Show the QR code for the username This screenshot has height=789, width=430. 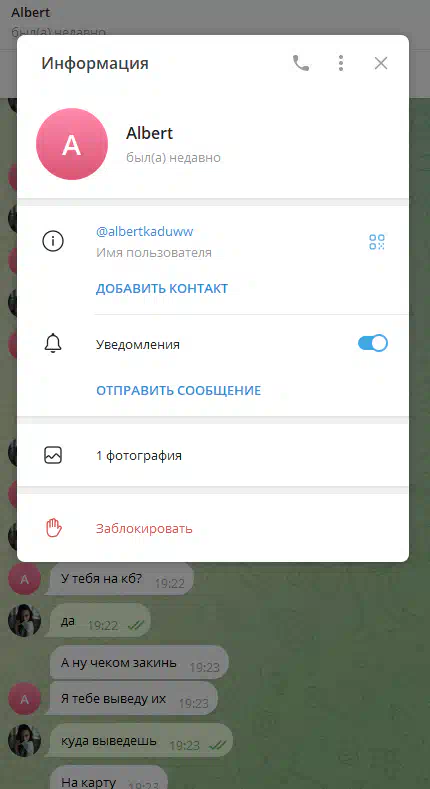377,242
